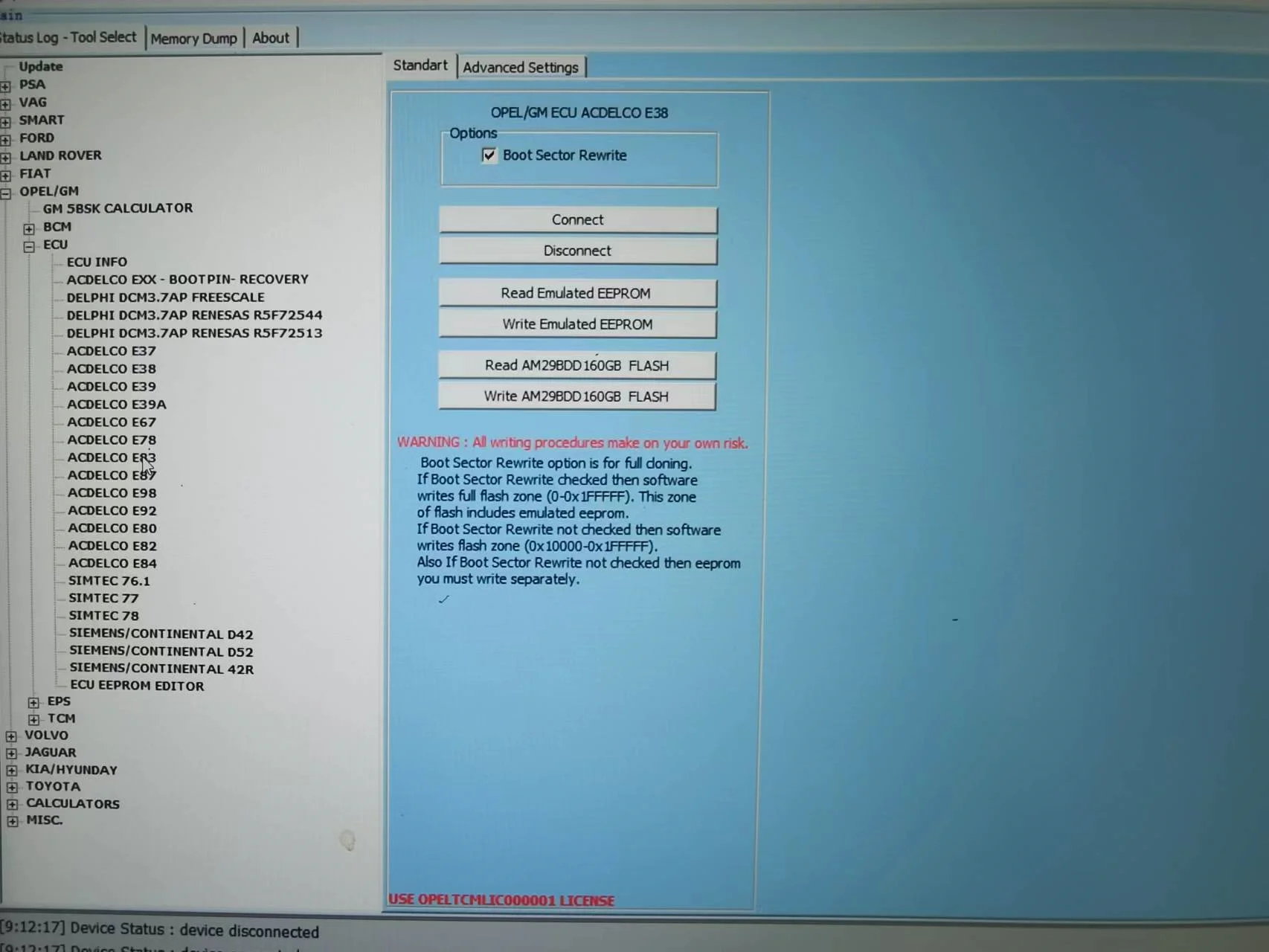Expand the PSA vehicle category
Screen dimensions: 1269x952
(x=7, y=84)
